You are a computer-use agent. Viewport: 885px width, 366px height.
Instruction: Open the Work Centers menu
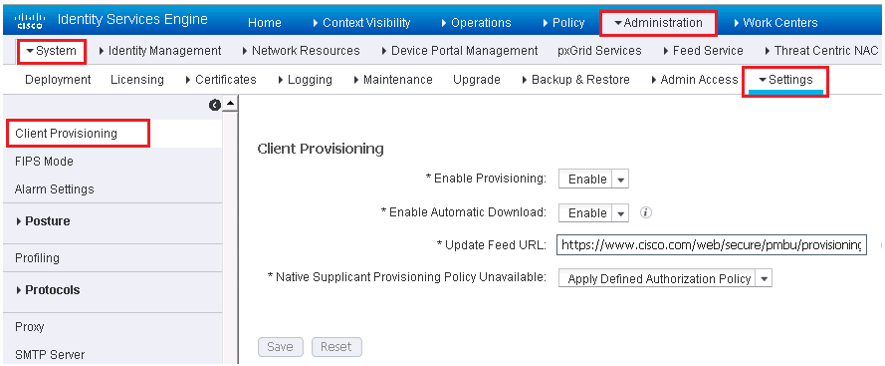[776, 23]
